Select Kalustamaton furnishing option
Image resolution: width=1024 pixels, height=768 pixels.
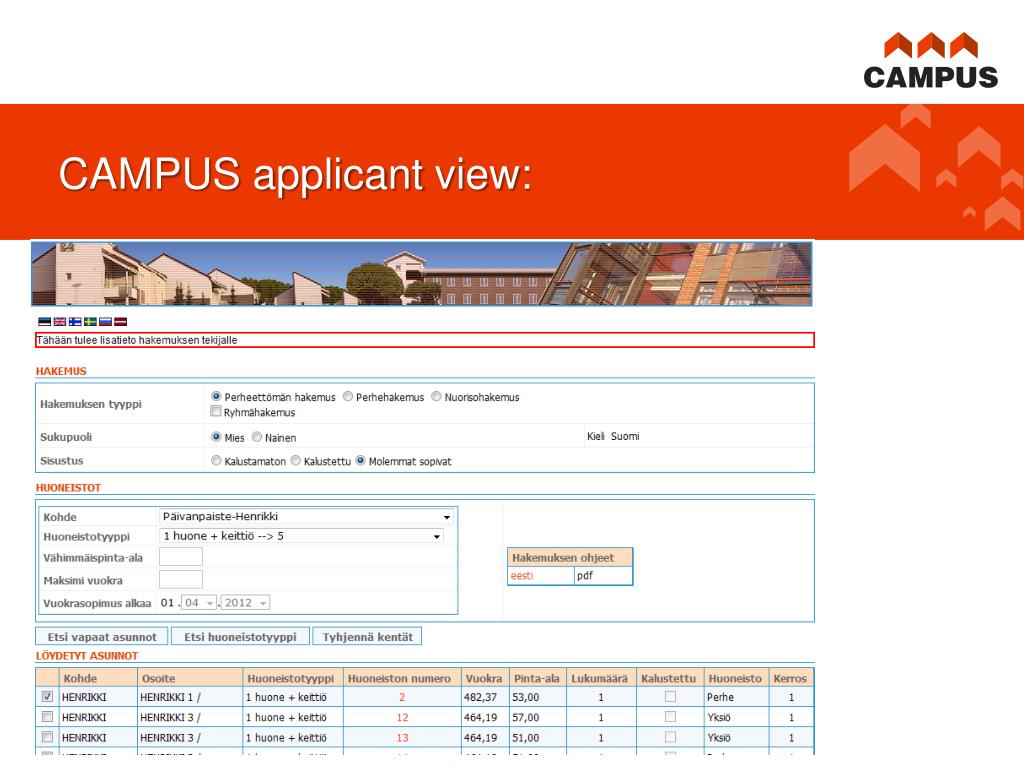[x=216, y=460]
